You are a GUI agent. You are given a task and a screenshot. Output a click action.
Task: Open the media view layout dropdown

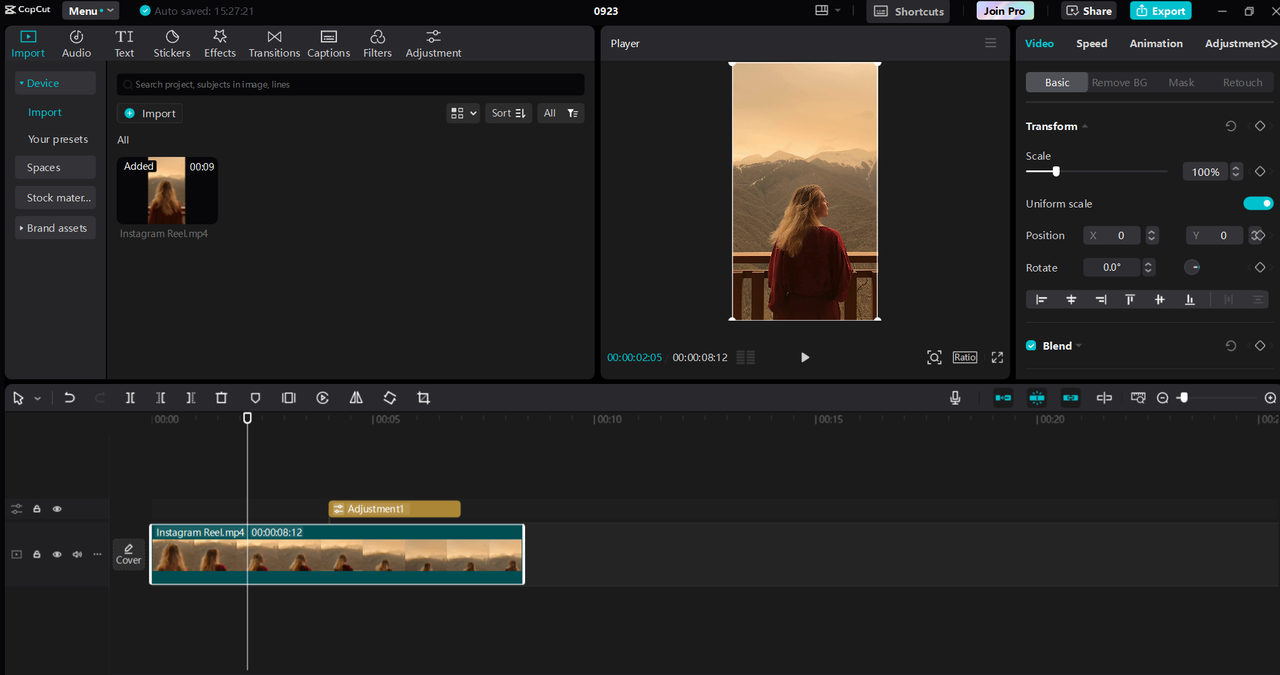[x=463, y=113]
